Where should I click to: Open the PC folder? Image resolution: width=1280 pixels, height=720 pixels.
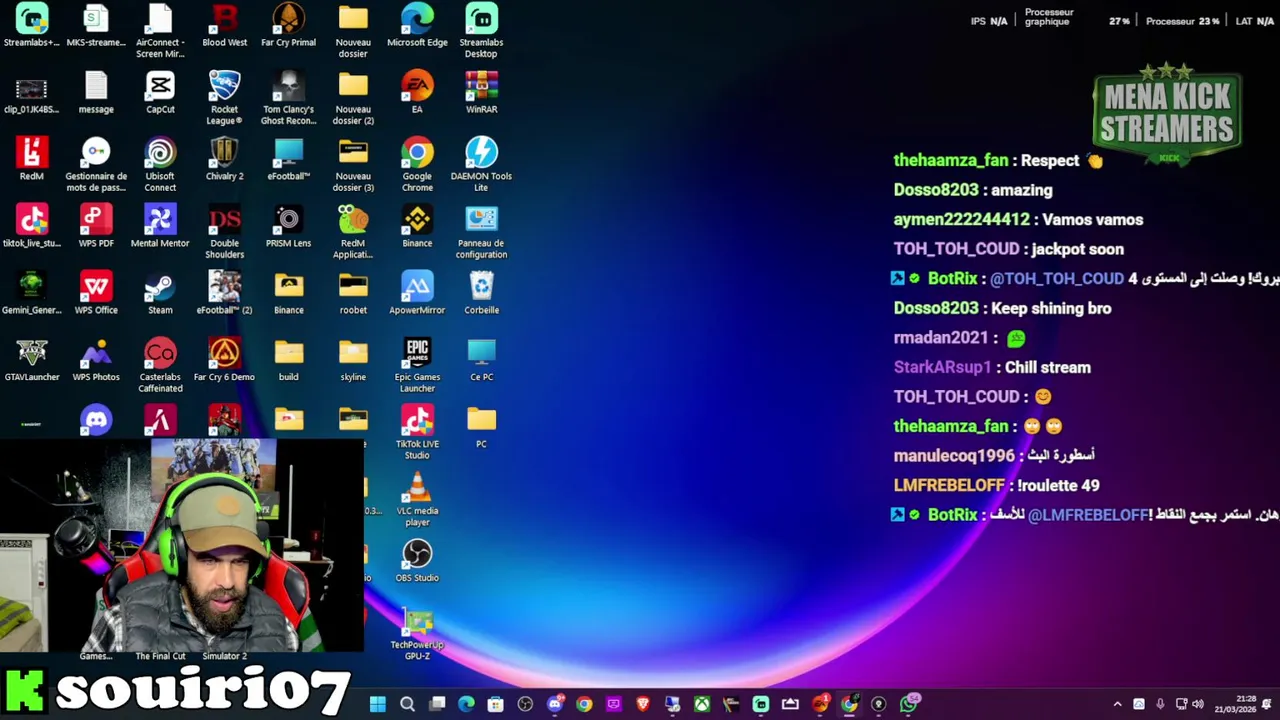click(x=481, y=428)
